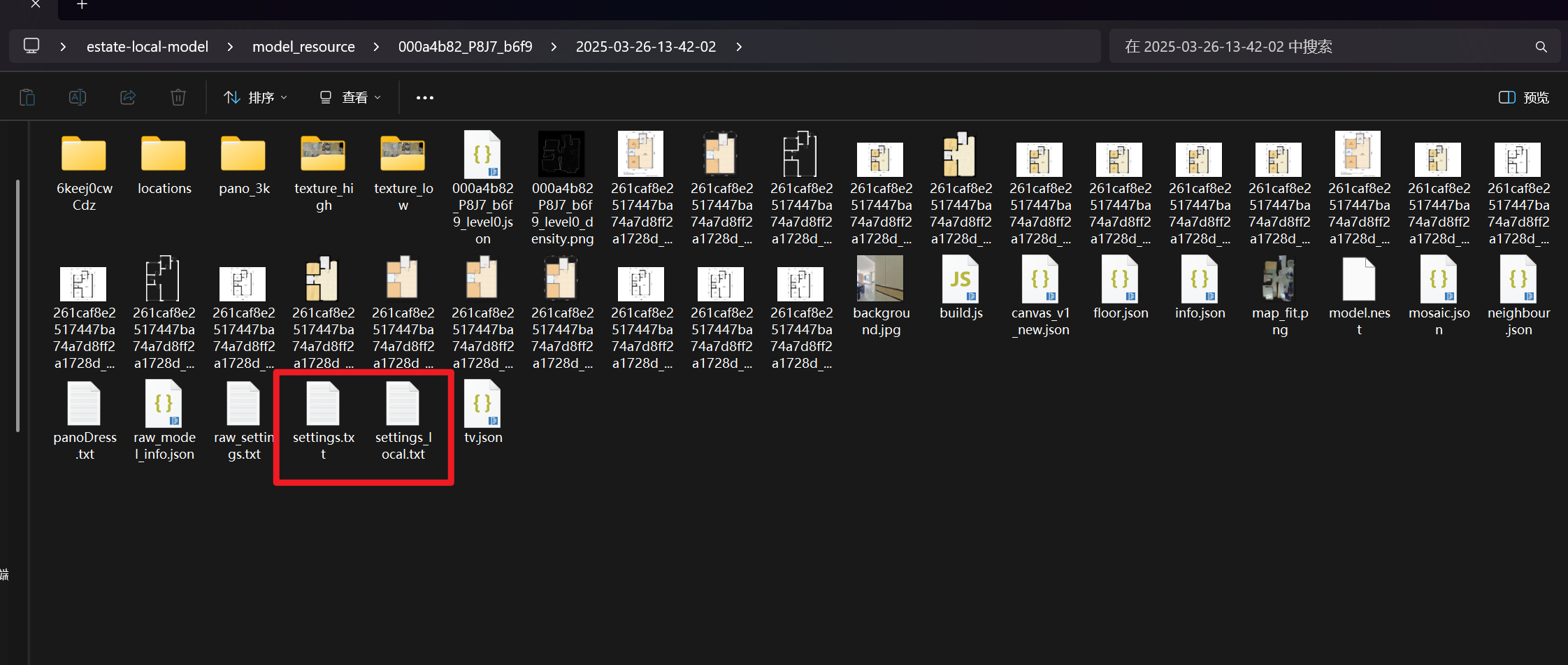Screen dimensions: 1568x665
Task: Select the build.js file
Action: coord(961,288)
